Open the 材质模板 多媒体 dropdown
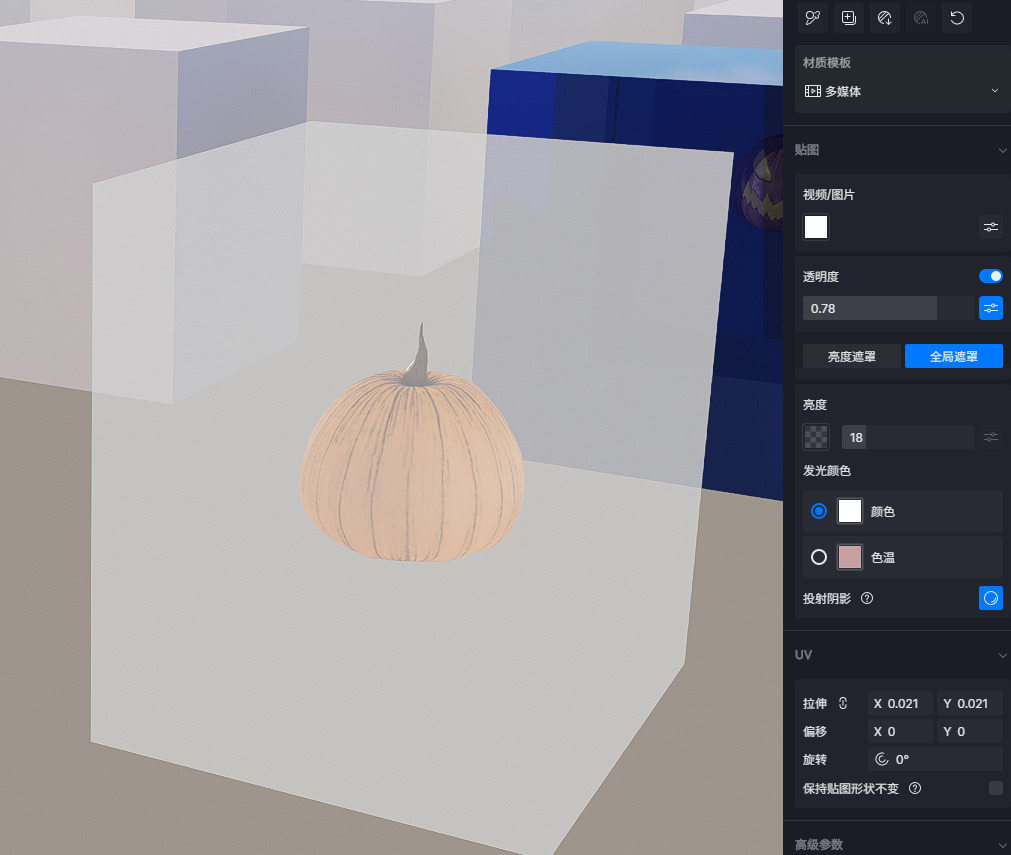This screenshot has width=1011, height=855. [x=901, y=91]
